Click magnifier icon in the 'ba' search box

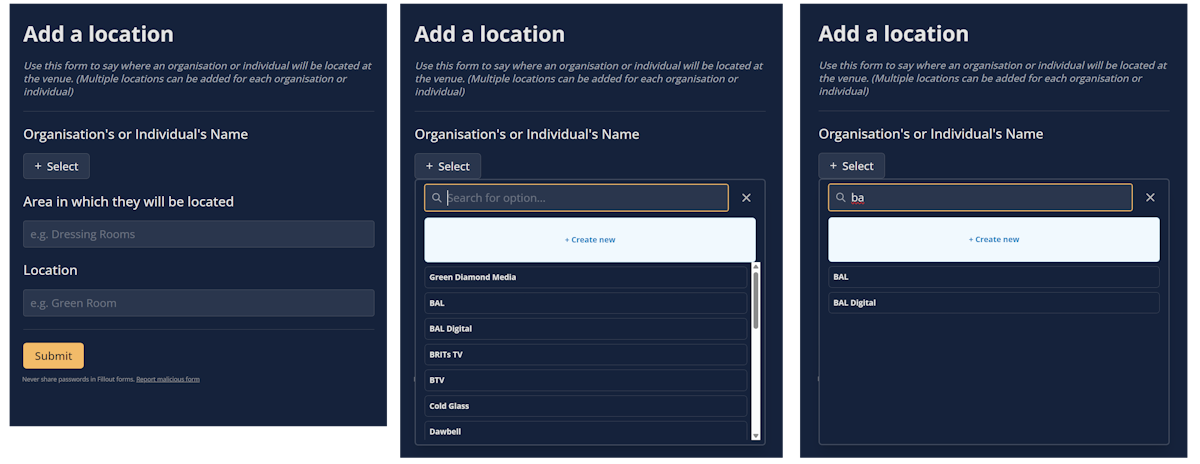tap(840, 198)
